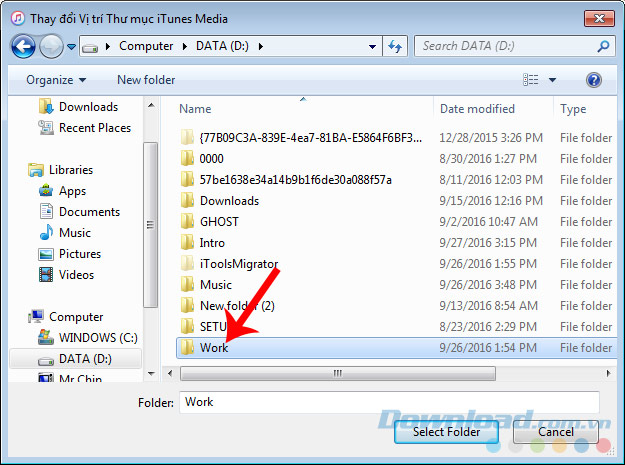Expand the arrow after DATA (D:) breadcrumb
Image resolution: width=625 pixels, height=465 pixels.
point(261,47)
